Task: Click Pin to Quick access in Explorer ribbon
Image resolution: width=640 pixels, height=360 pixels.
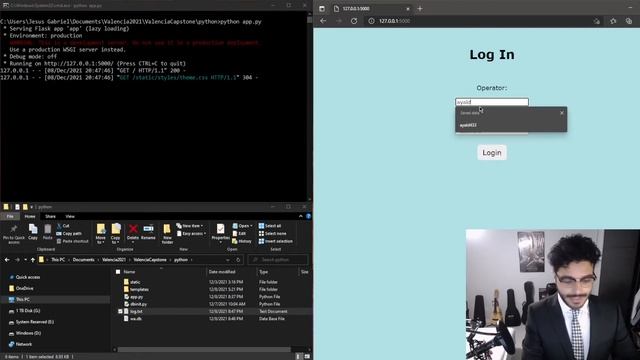Action: [x=13, y=233]
